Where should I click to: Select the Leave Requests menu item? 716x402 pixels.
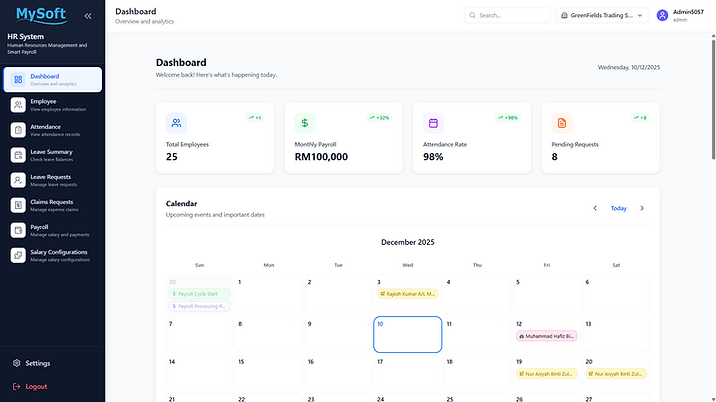53,180
